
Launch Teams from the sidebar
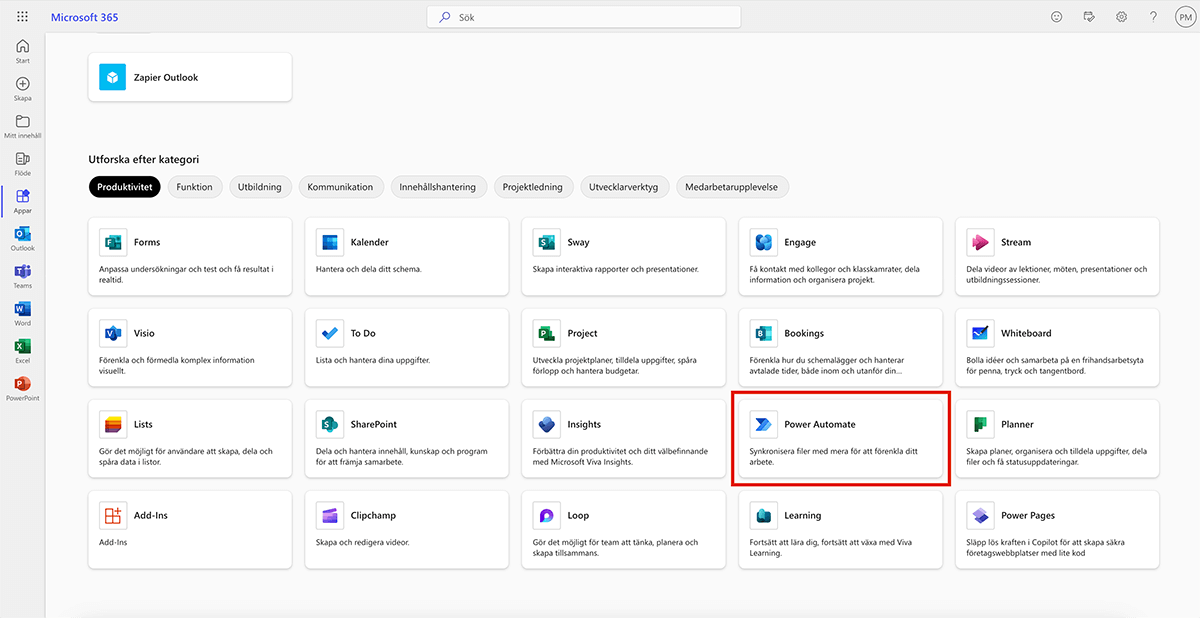click(x=22, y=276)
